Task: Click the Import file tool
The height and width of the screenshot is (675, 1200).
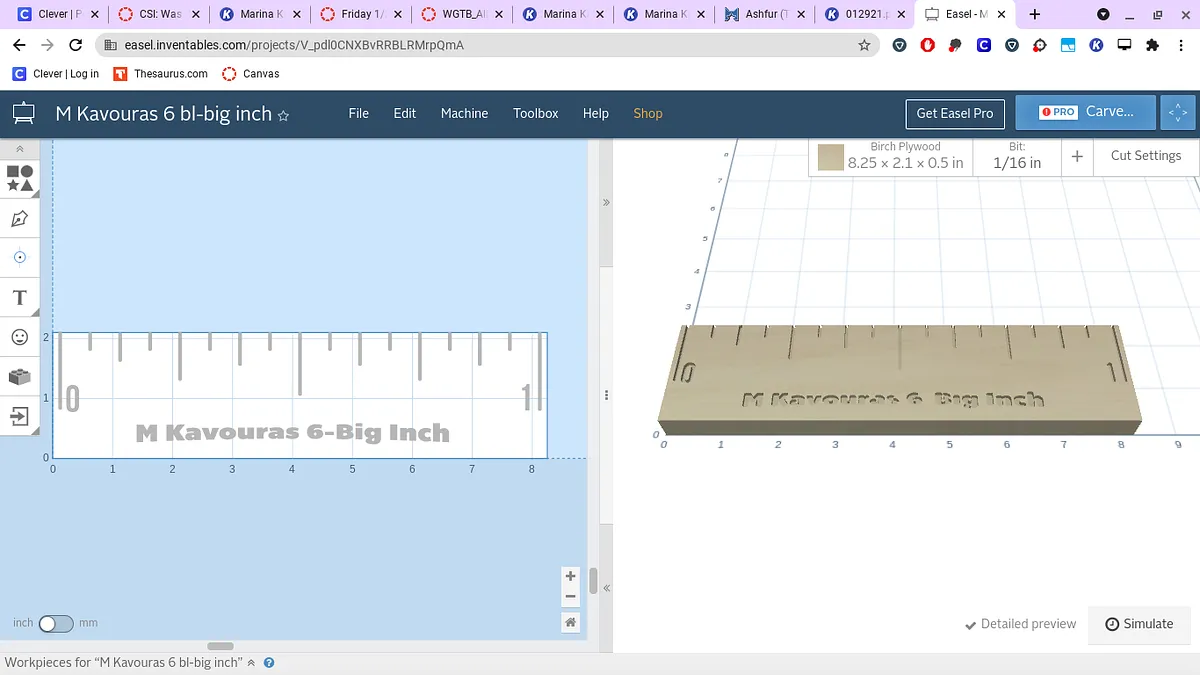Action: click(20, 416)
